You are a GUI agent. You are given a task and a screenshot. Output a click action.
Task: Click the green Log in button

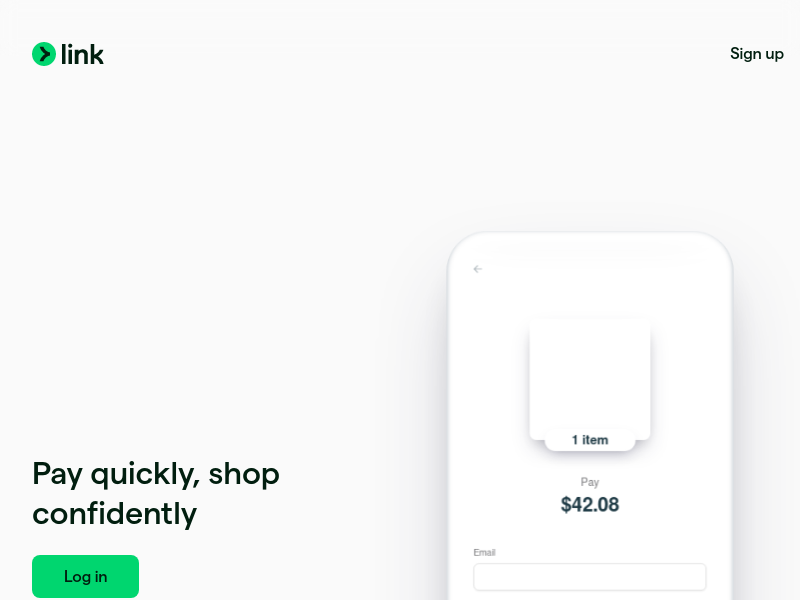[x=85, y=576]
